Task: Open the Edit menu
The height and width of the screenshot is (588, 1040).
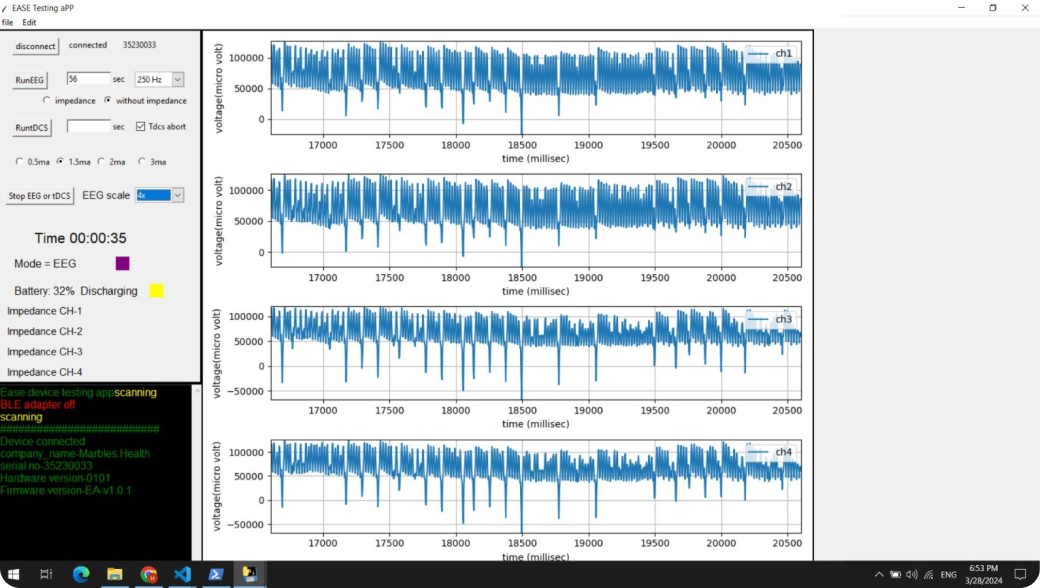Action: pyautogui.click(x=29, y=22)
